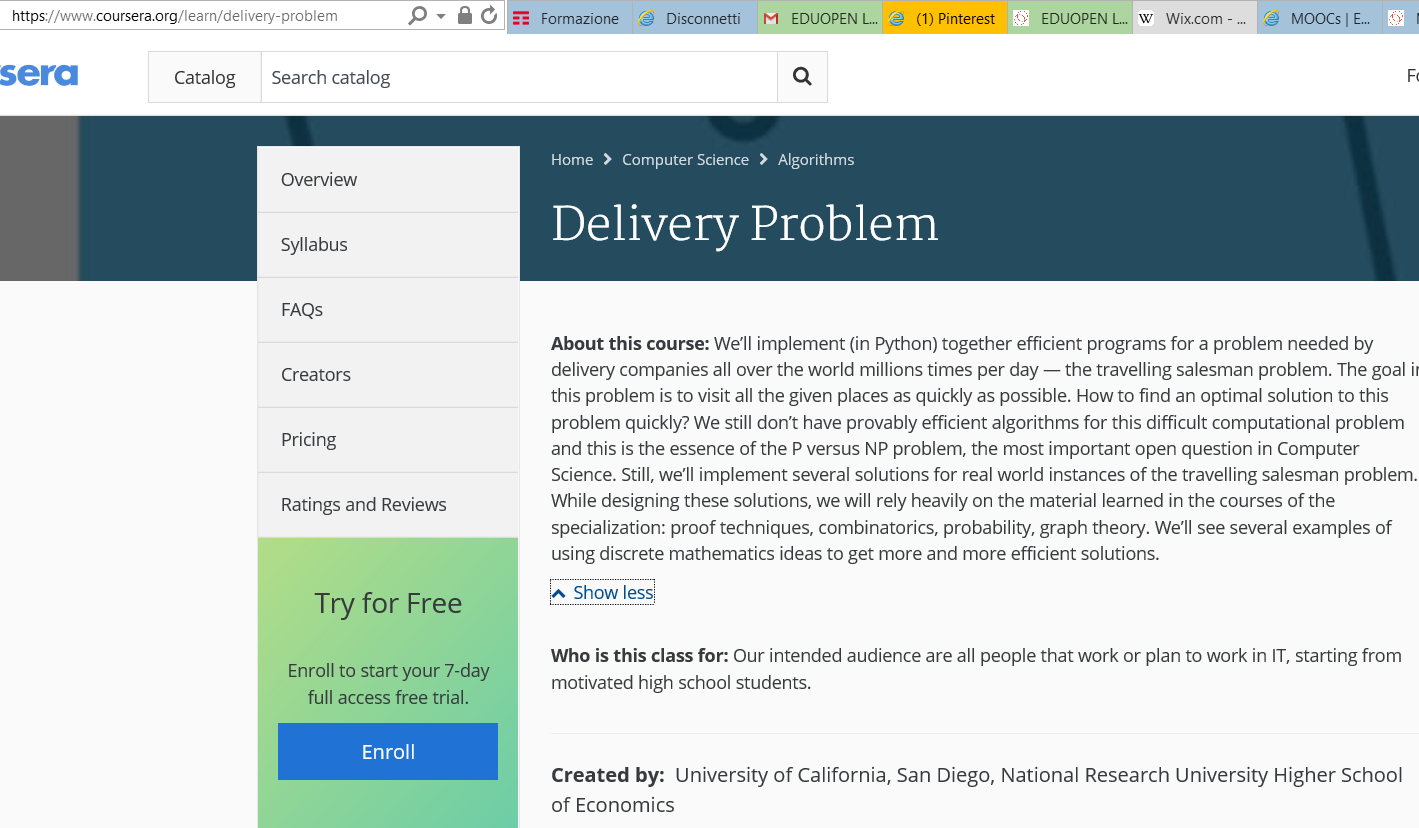
Task: Click the Coursera logo
Action: 39,75
